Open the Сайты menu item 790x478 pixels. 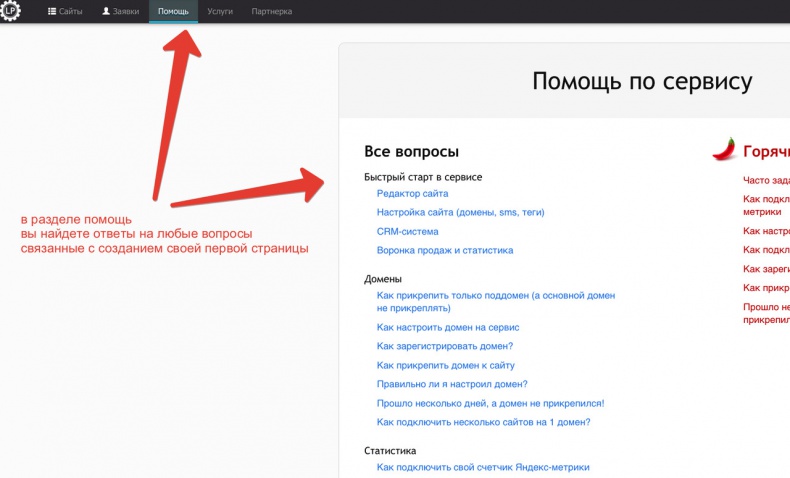(x=65, y=11)
